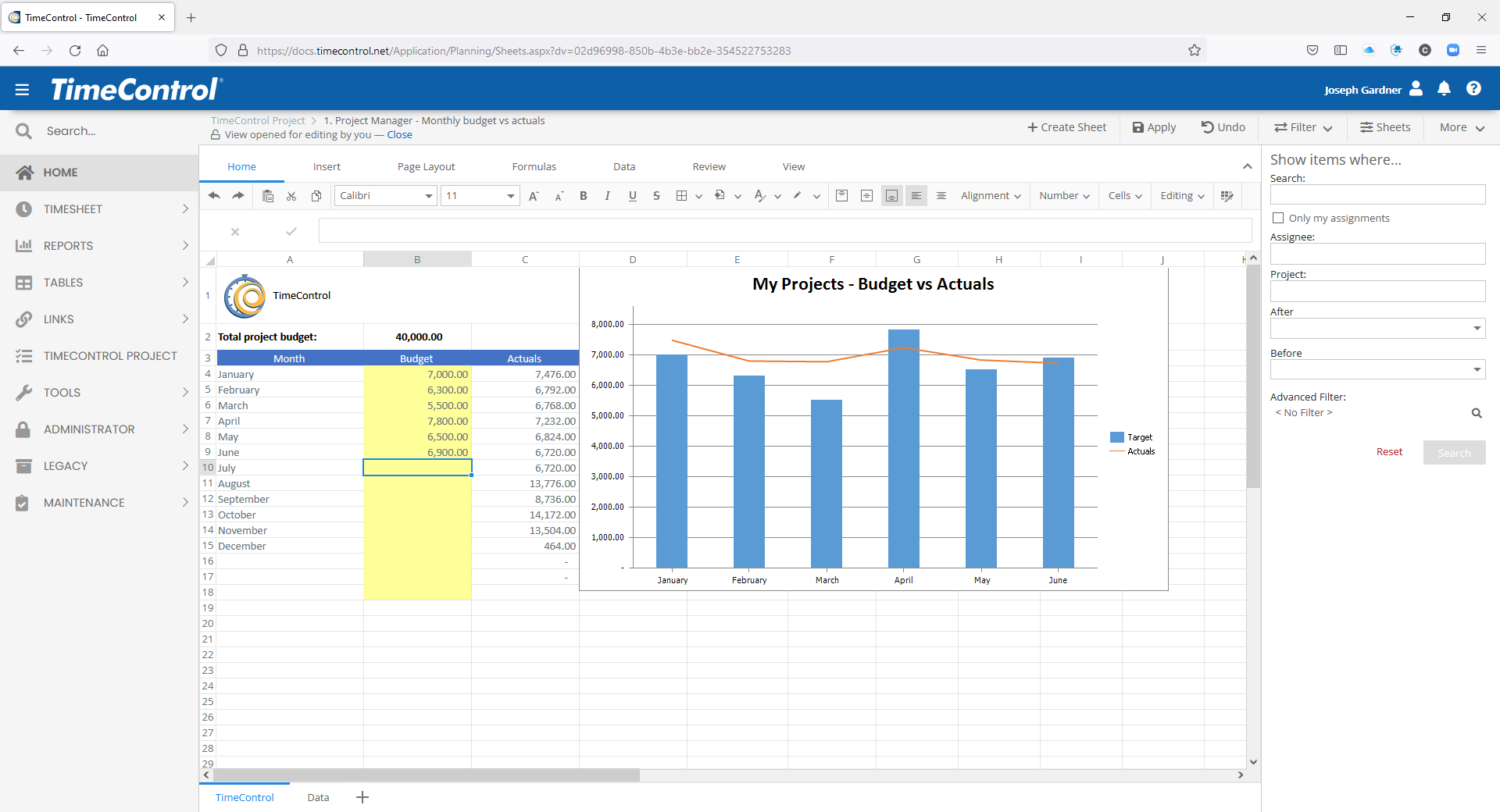
Task: Toggle italic formatting
Action: [607, 196]
